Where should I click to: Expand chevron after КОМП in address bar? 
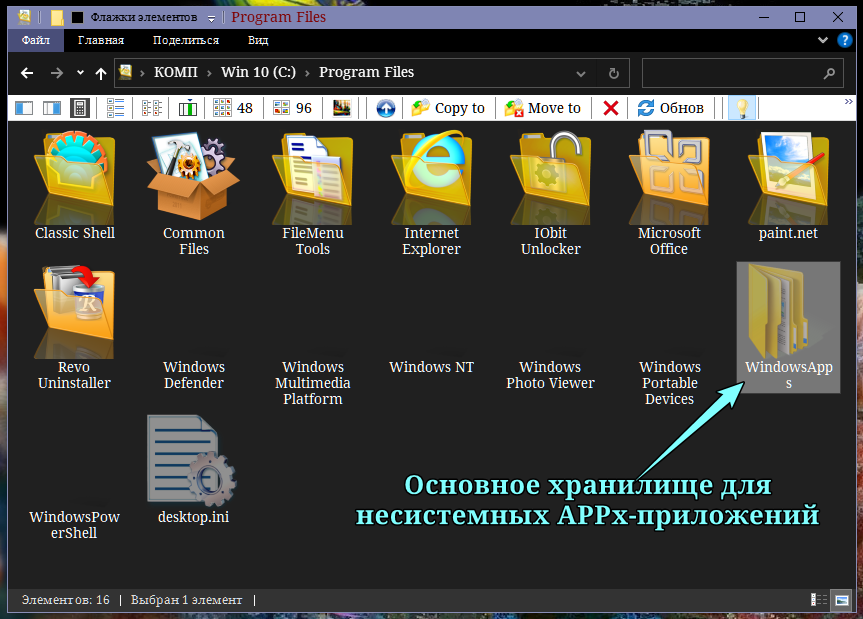pos(209,73)
